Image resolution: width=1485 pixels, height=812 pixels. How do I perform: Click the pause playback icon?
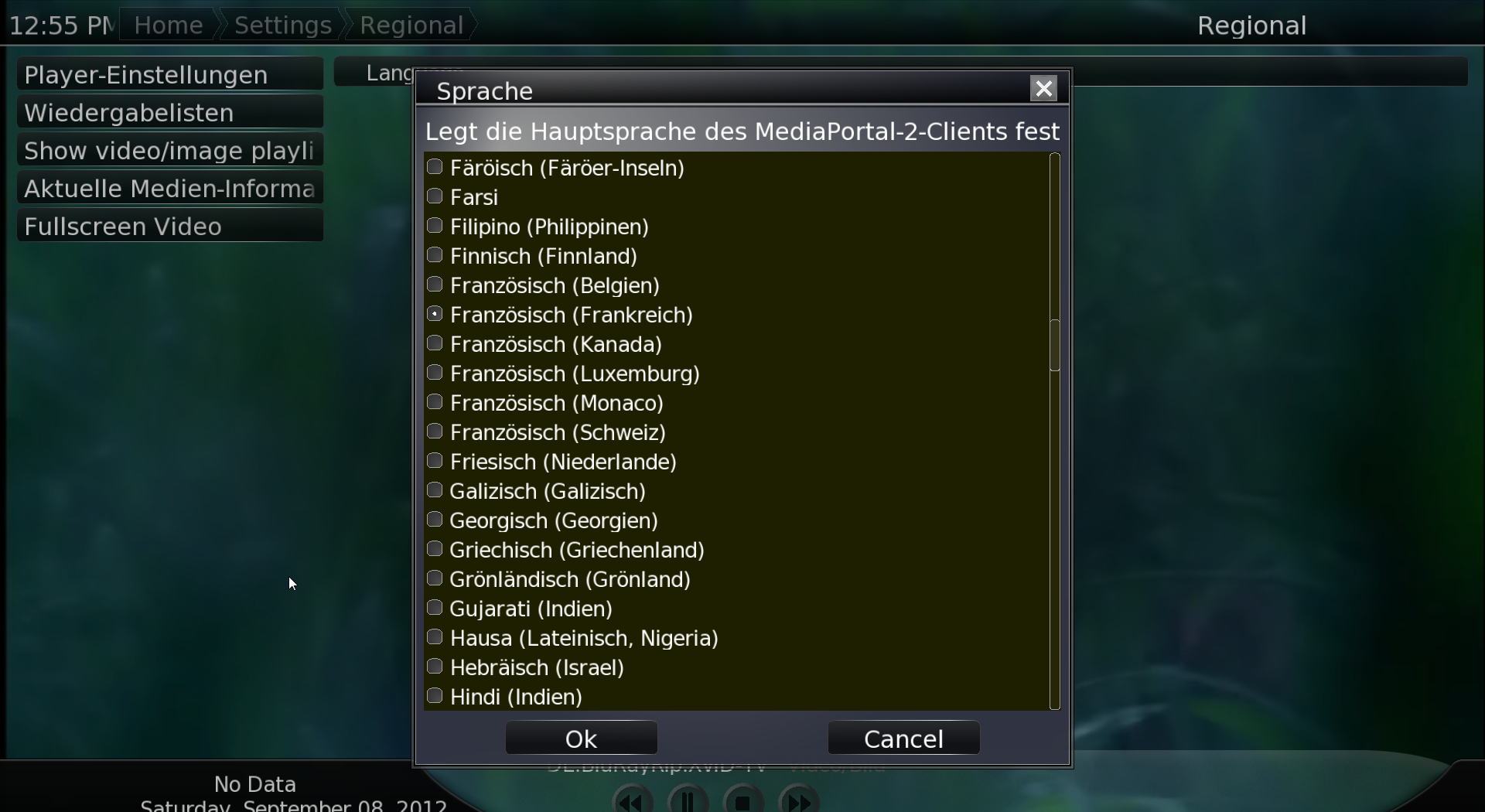tap(688, 800)
